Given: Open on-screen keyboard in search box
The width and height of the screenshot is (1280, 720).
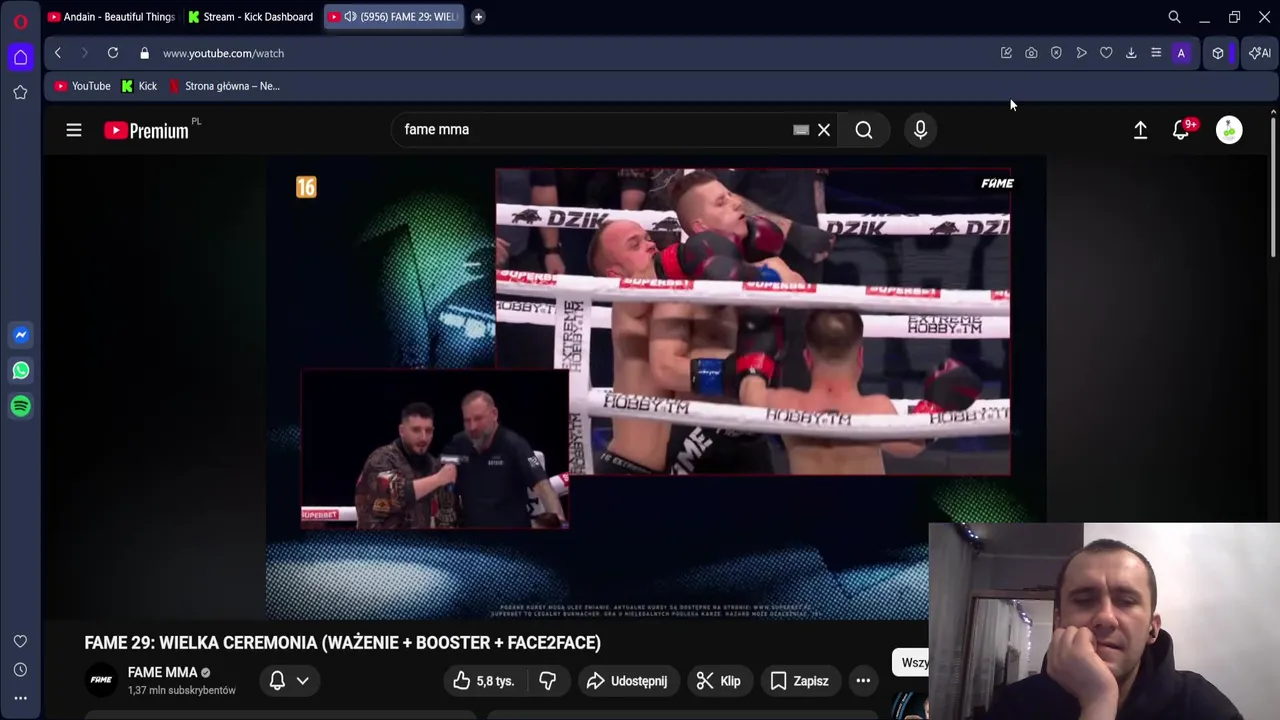Looking at the screenshot, I should point(801,130).
